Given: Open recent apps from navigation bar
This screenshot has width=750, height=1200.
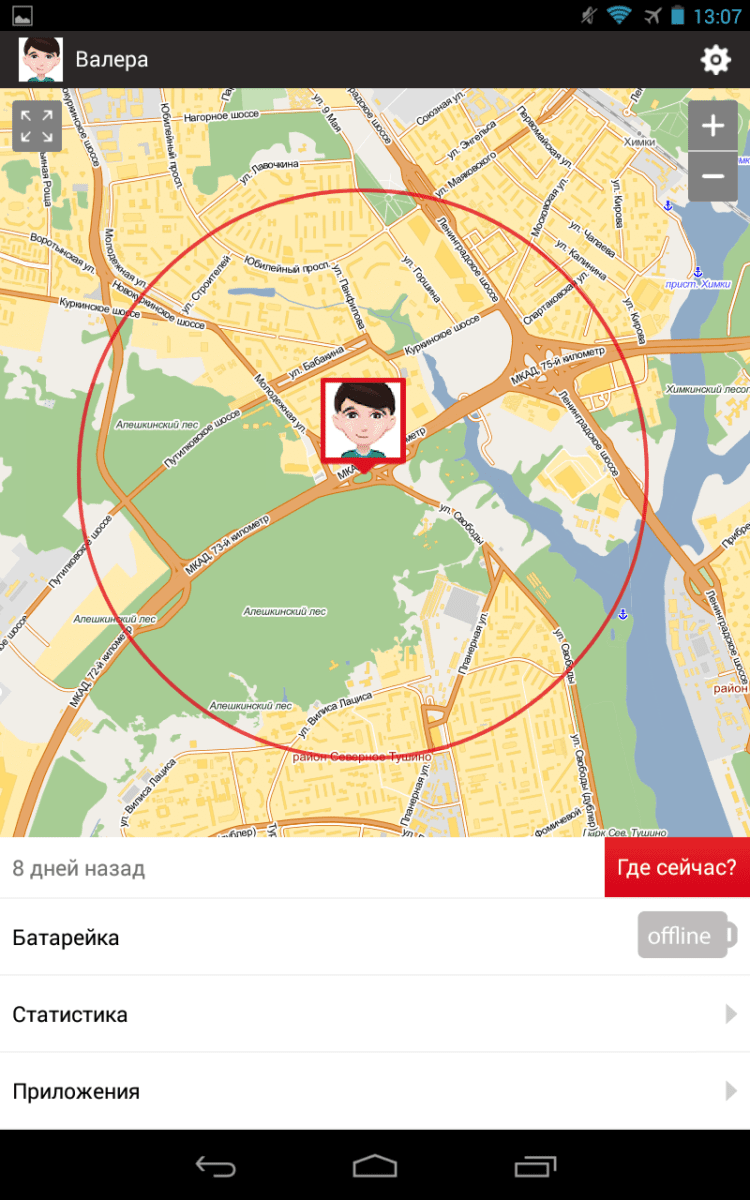Looking at the screenshot, I should point(536,1166).
